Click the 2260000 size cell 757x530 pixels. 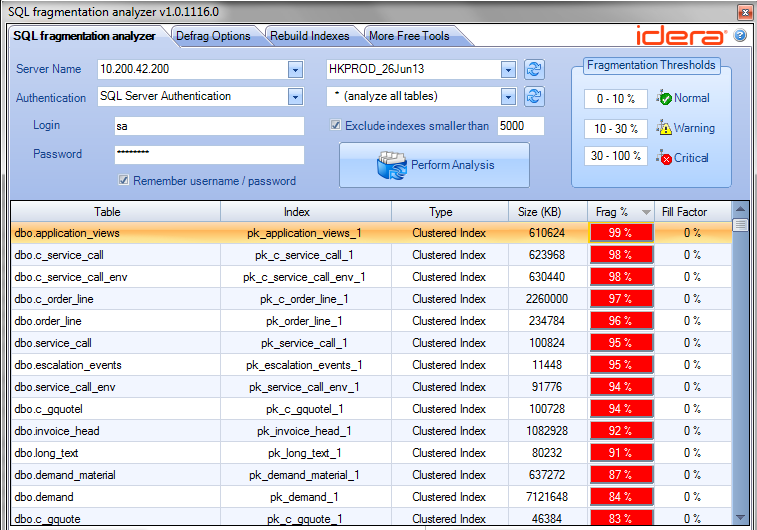click(x=547, y=299)
